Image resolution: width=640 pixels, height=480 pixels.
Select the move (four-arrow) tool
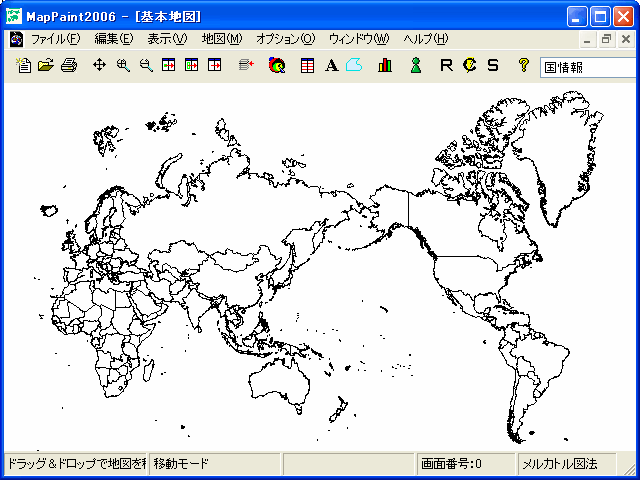(99, 66)
